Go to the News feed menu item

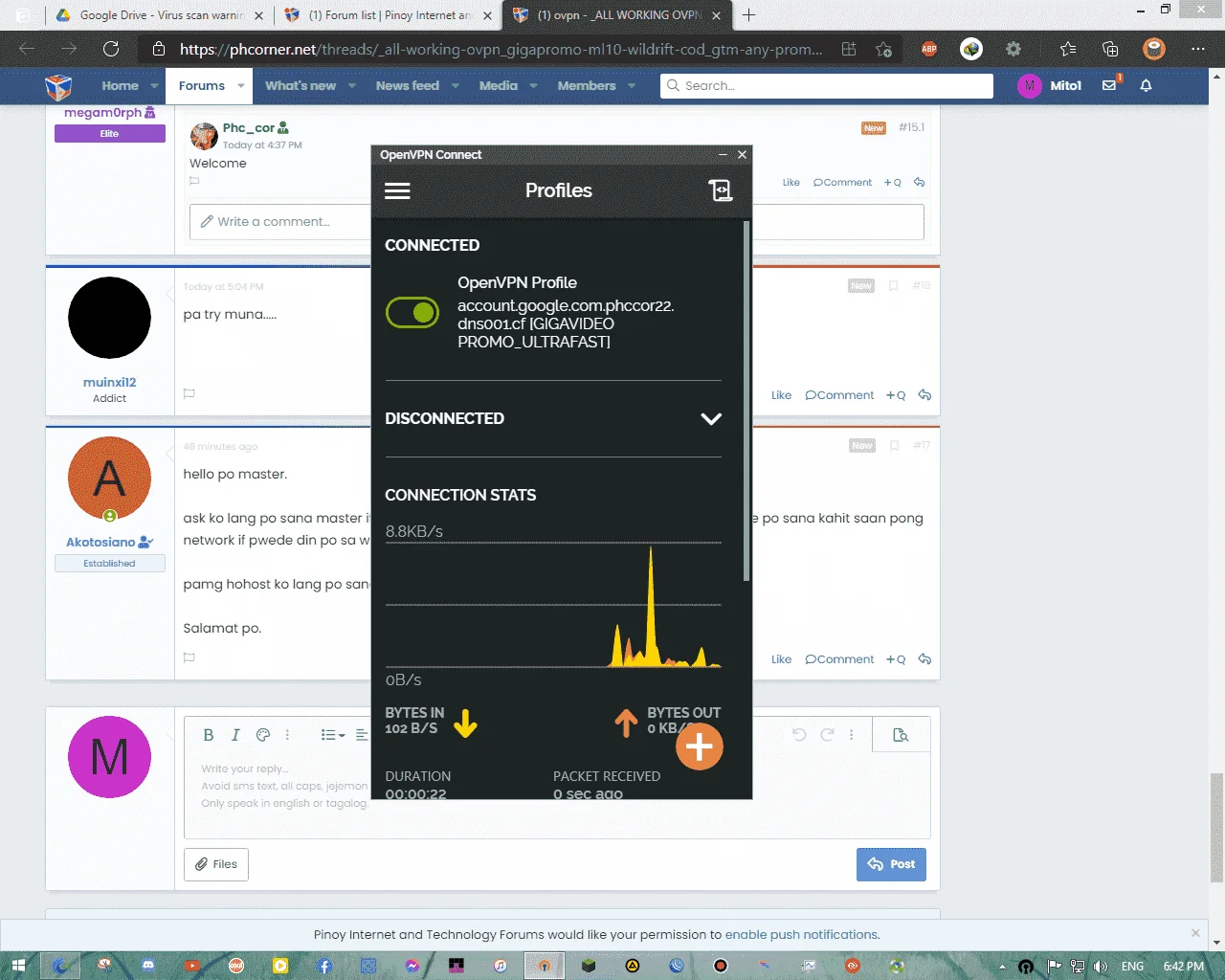408,85
